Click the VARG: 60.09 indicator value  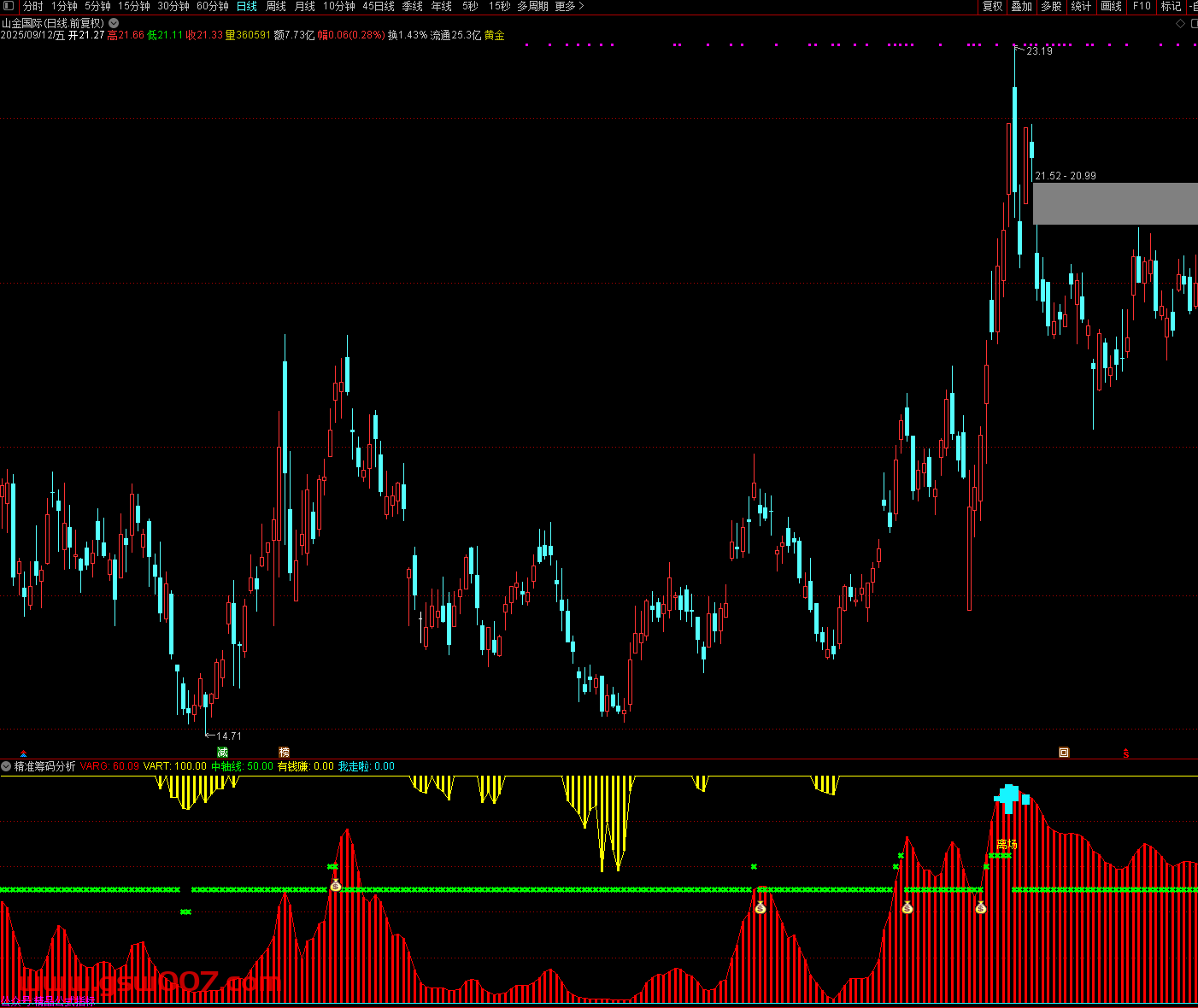point(109,766)
